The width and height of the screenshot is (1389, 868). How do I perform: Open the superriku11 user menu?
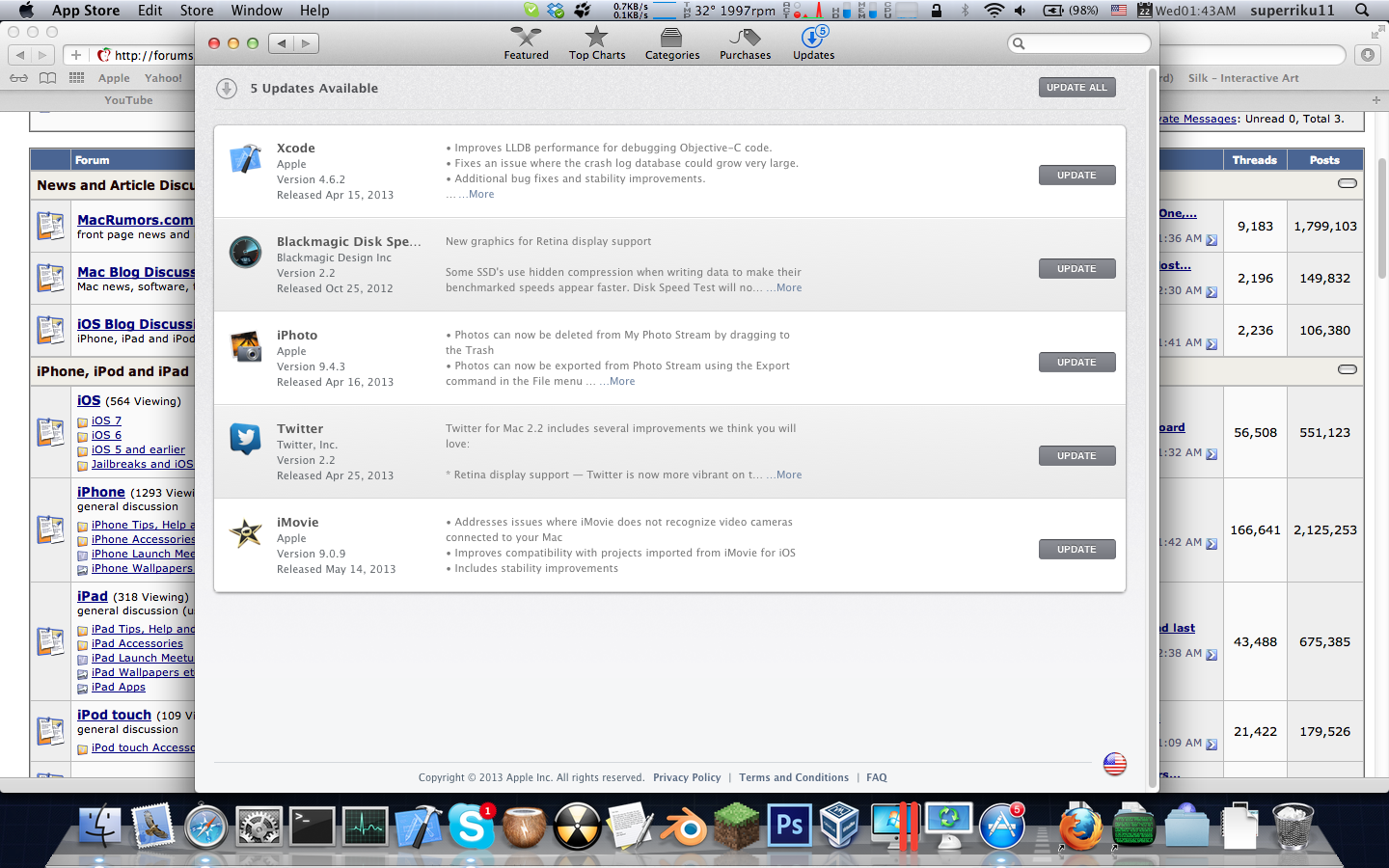(x=1293, y=11)
